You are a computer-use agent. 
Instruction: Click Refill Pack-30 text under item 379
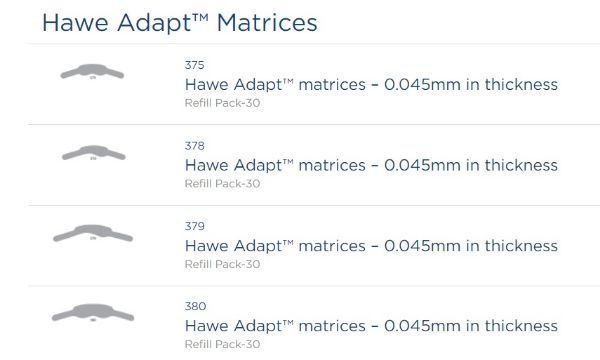(x=222, y=264)
